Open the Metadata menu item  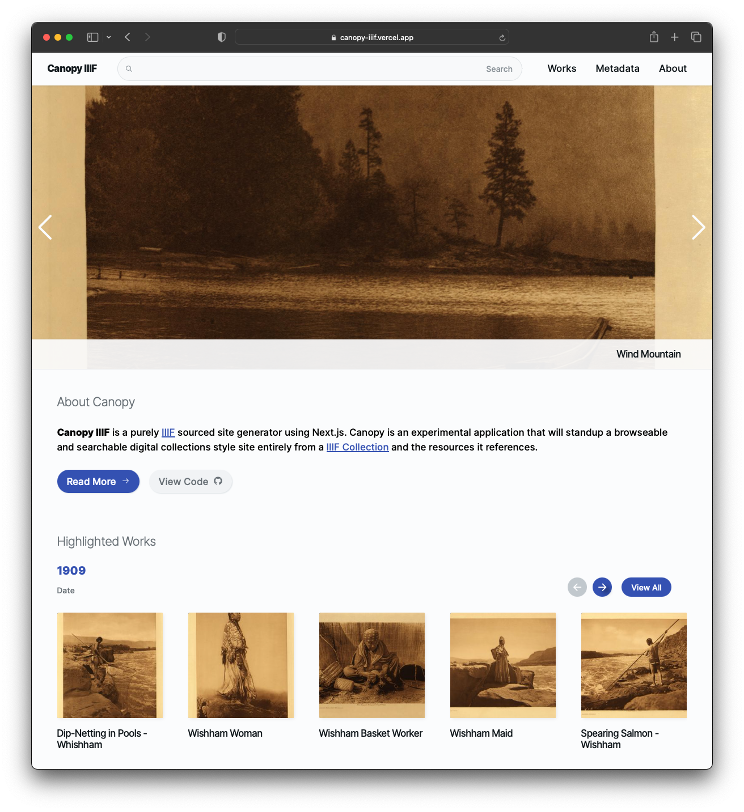point(617,68)
